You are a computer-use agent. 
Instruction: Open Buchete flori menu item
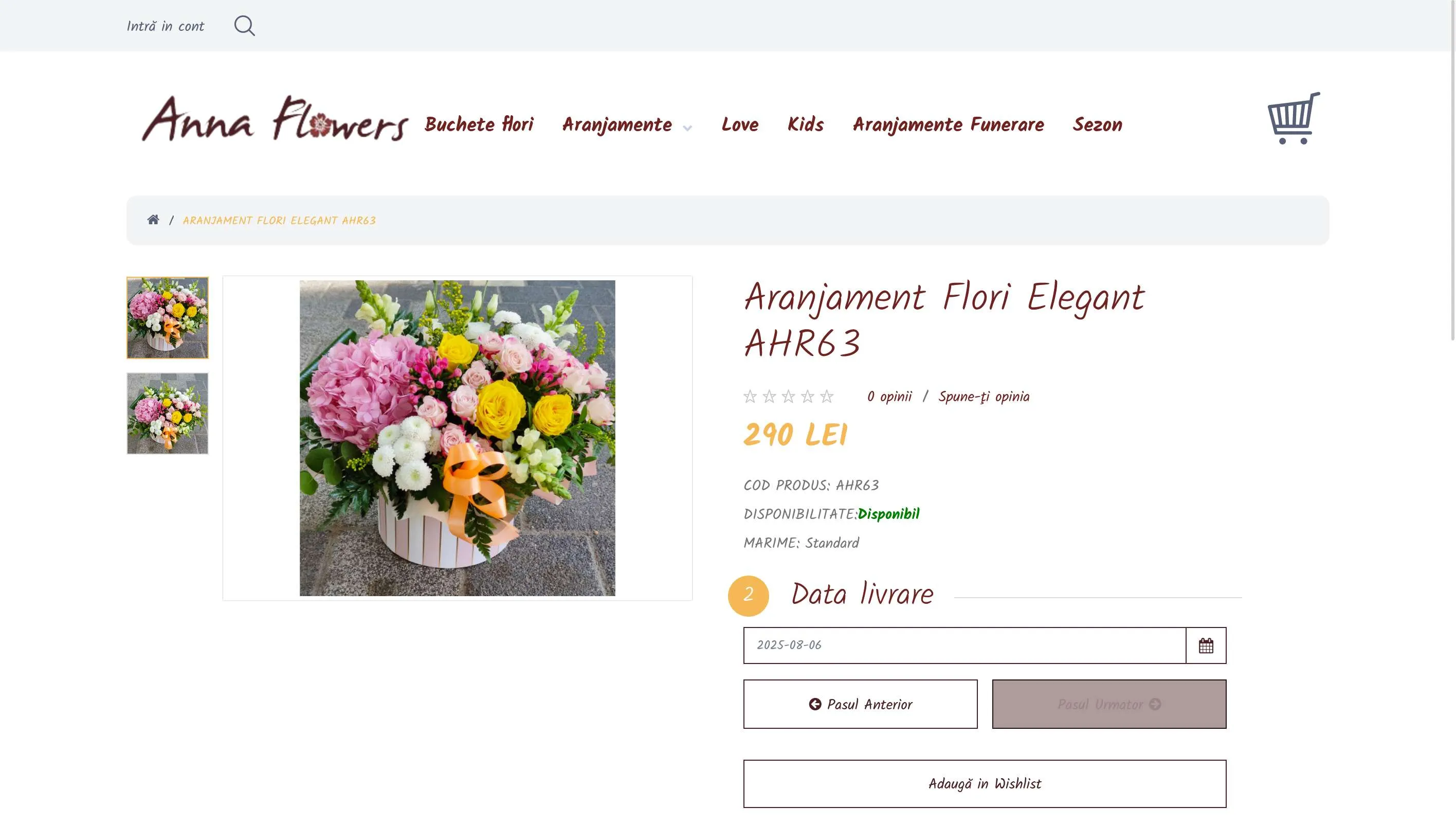479,124
